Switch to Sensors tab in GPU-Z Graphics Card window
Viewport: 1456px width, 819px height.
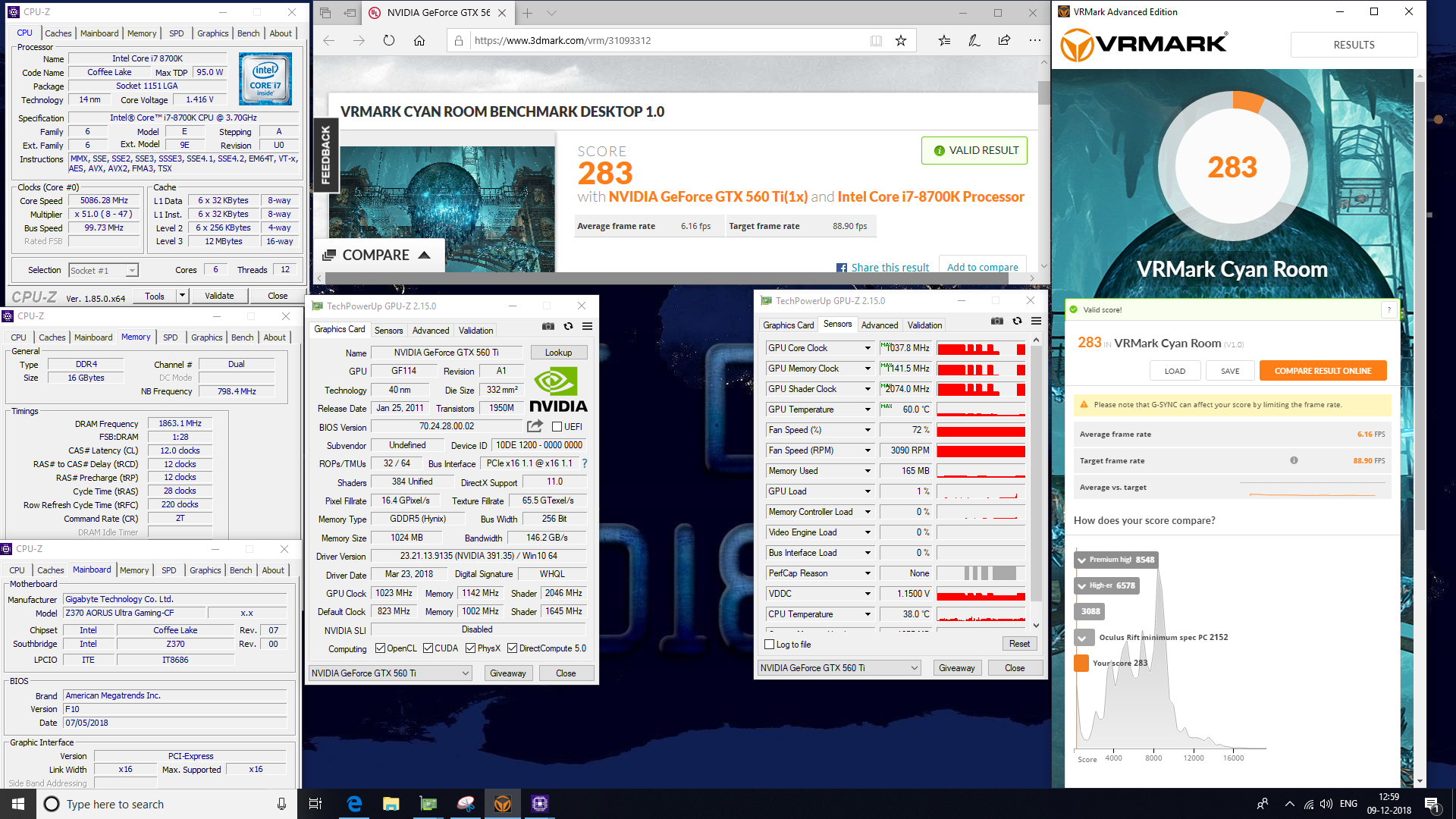[x=388, y=331]
